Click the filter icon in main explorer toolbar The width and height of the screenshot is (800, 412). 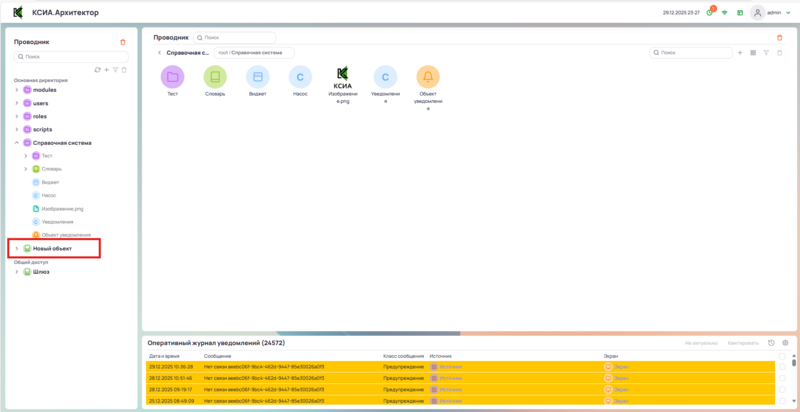tap(765, 52)
